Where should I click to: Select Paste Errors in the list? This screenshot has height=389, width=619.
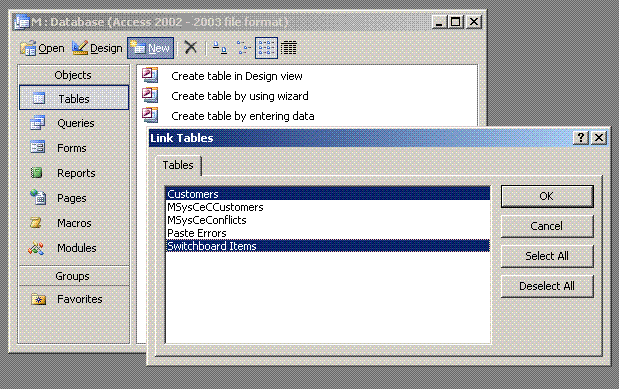click(328, 233)
